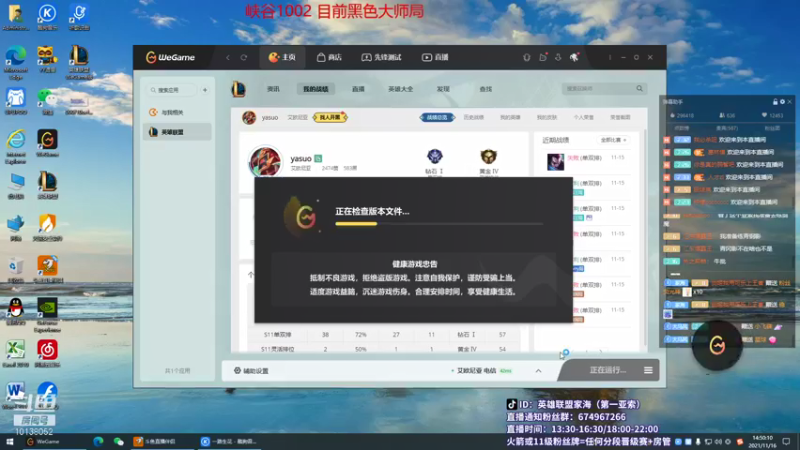Open the first recent match champion thumbnail
Image resolution: width=800 pixels, height=450 pixels.
(x=556, y=162)
